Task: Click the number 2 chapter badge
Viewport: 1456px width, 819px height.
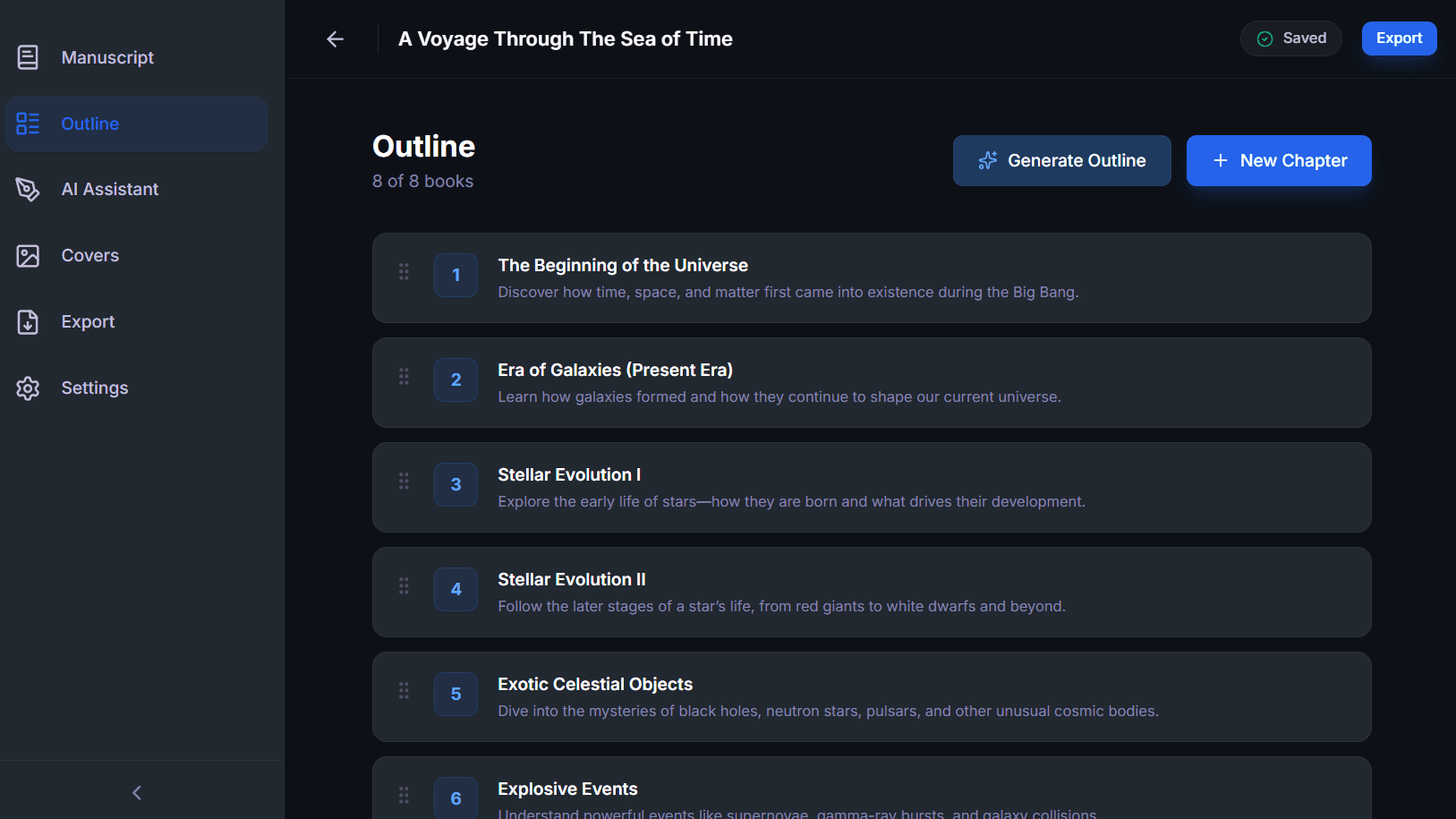Action: pyautogui.click(x=456, y=380)
